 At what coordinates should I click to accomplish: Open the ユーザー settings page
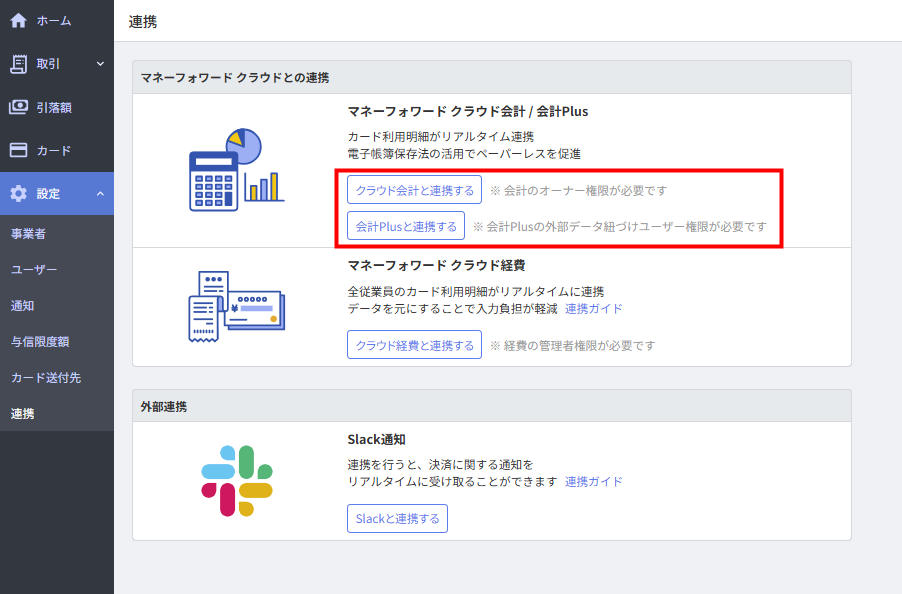click(x=57, y=269)
